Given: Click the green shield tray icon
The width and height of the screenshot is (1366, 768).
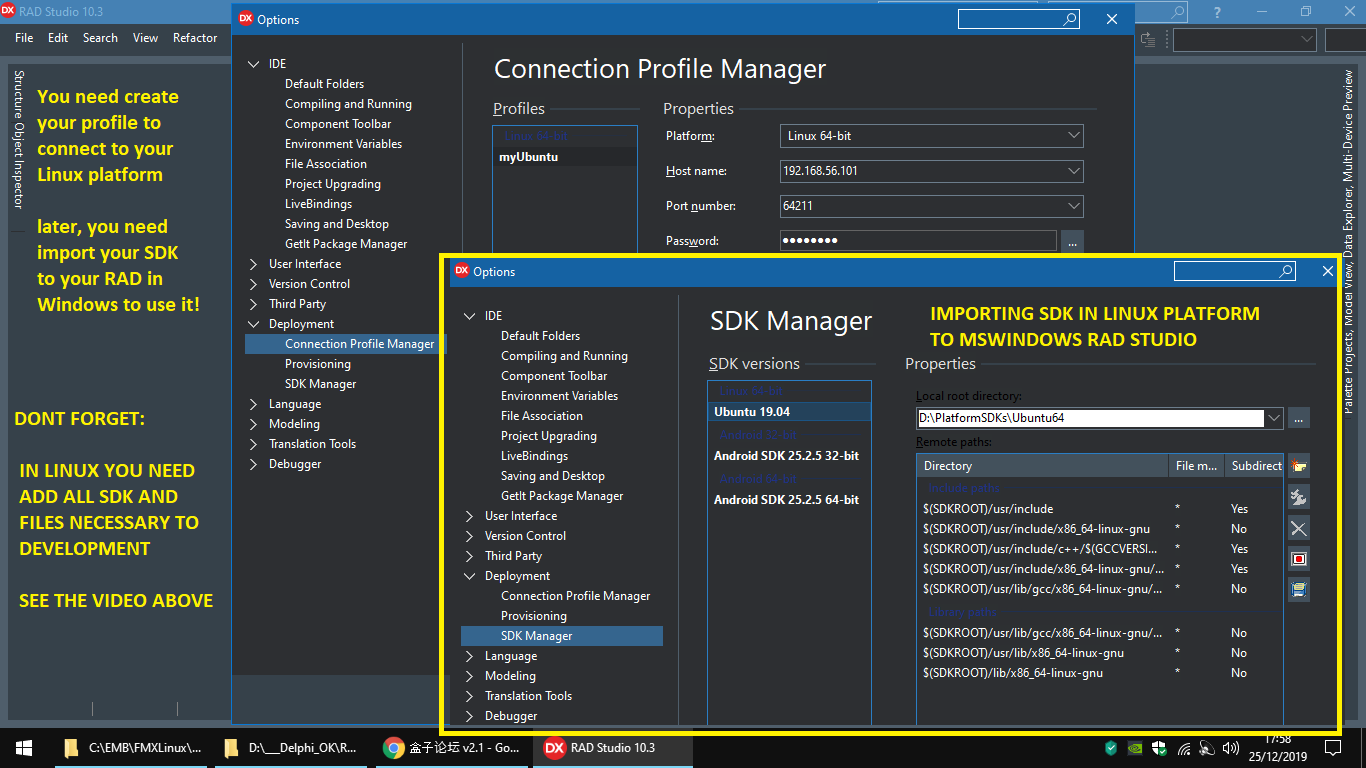Looking at the screenshot, I should [1111, 748].
